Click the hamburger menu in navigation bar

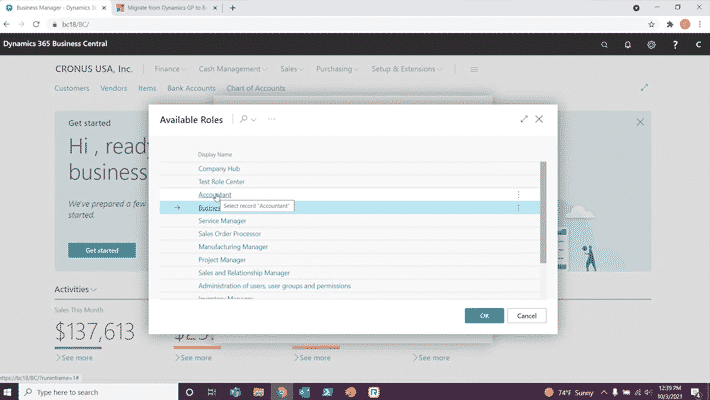tap(474, 69)
